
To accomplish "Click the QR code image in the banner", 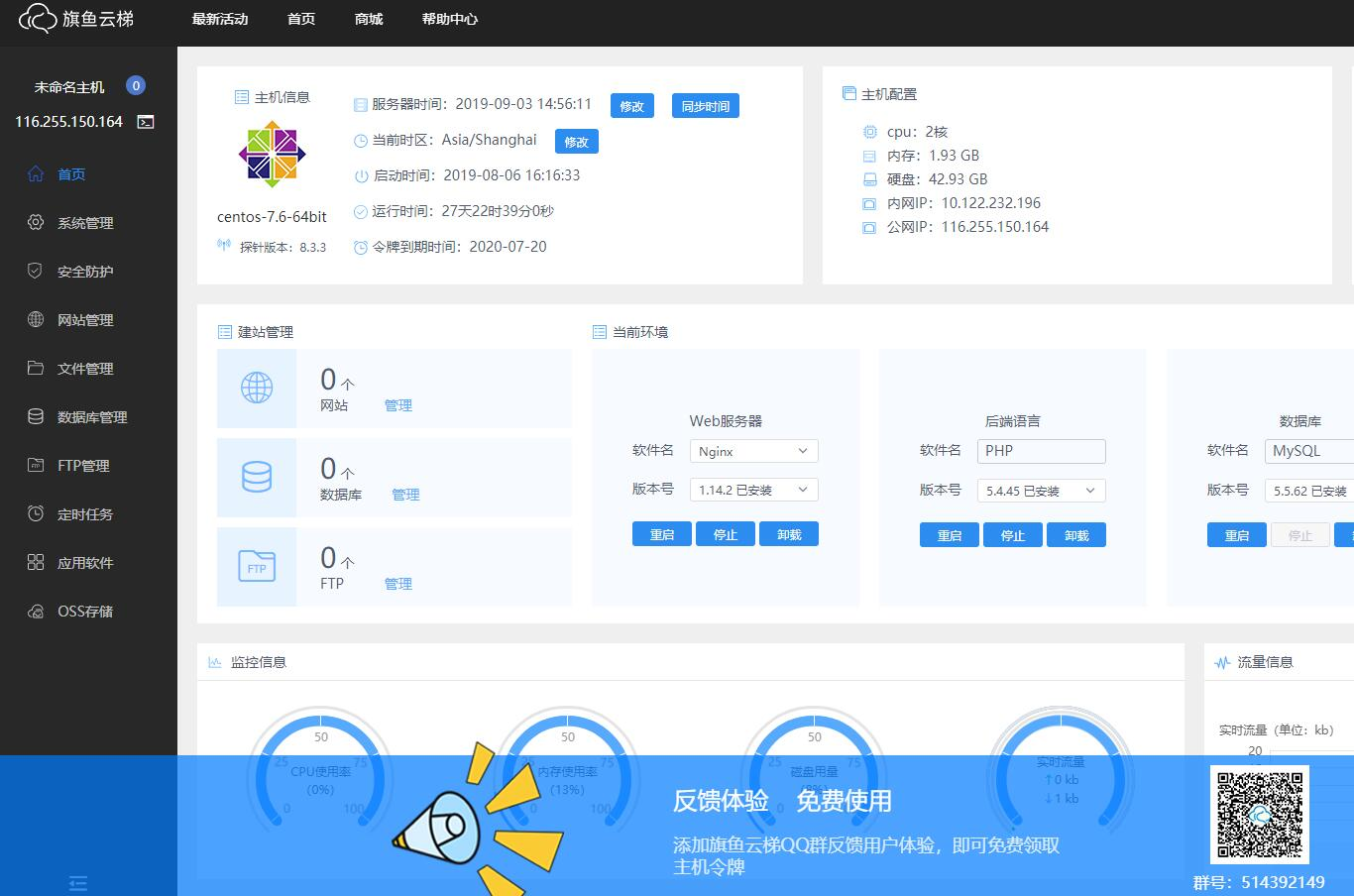I will (1260, 815).
